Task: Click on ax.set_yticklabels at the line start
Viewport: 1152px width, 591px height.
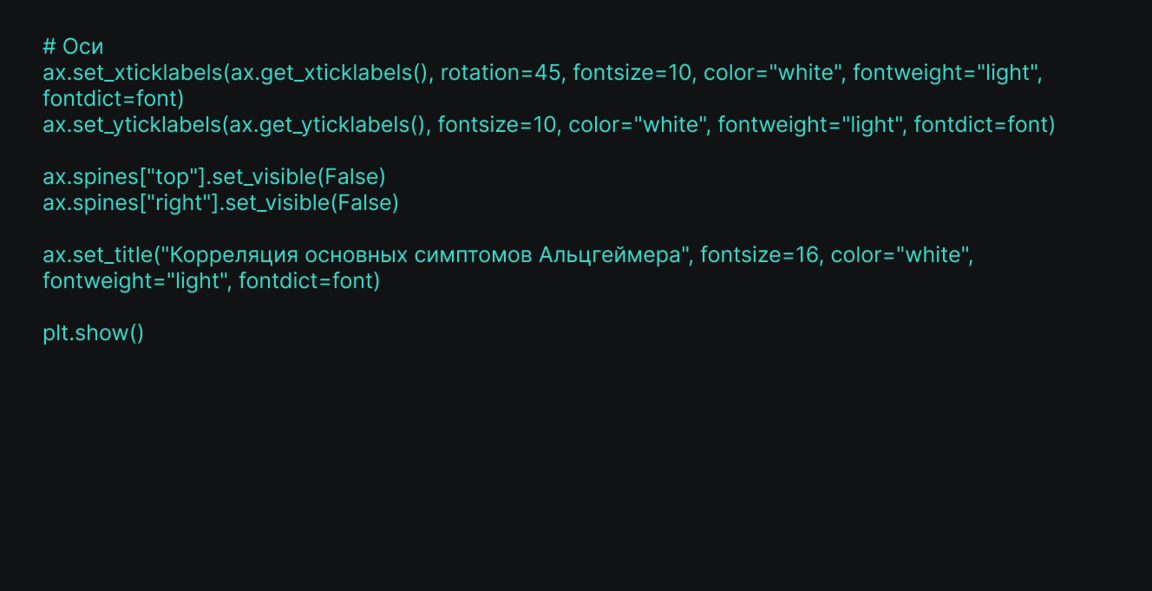Action: point(132,125)
